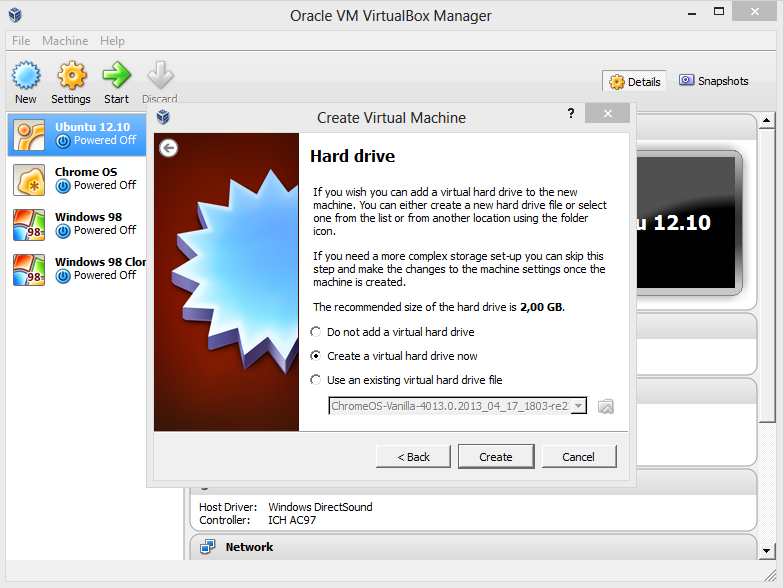This screenshot has width=784, height=588.
Task: Open the Machine menu
Action: click(x=65, y=41)
